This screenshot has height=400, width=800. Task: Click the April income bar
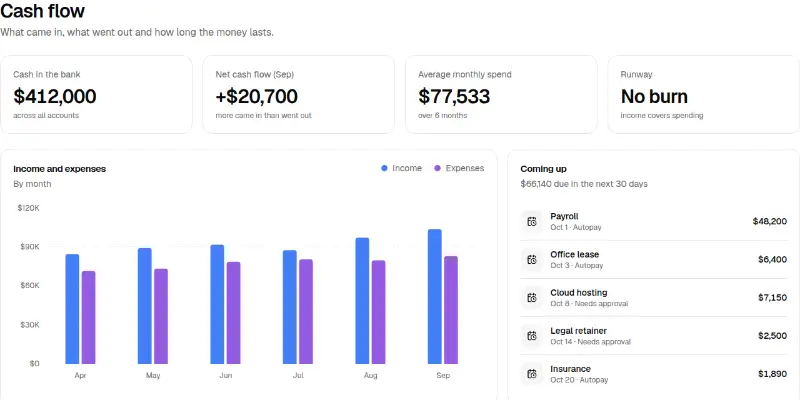72,309
